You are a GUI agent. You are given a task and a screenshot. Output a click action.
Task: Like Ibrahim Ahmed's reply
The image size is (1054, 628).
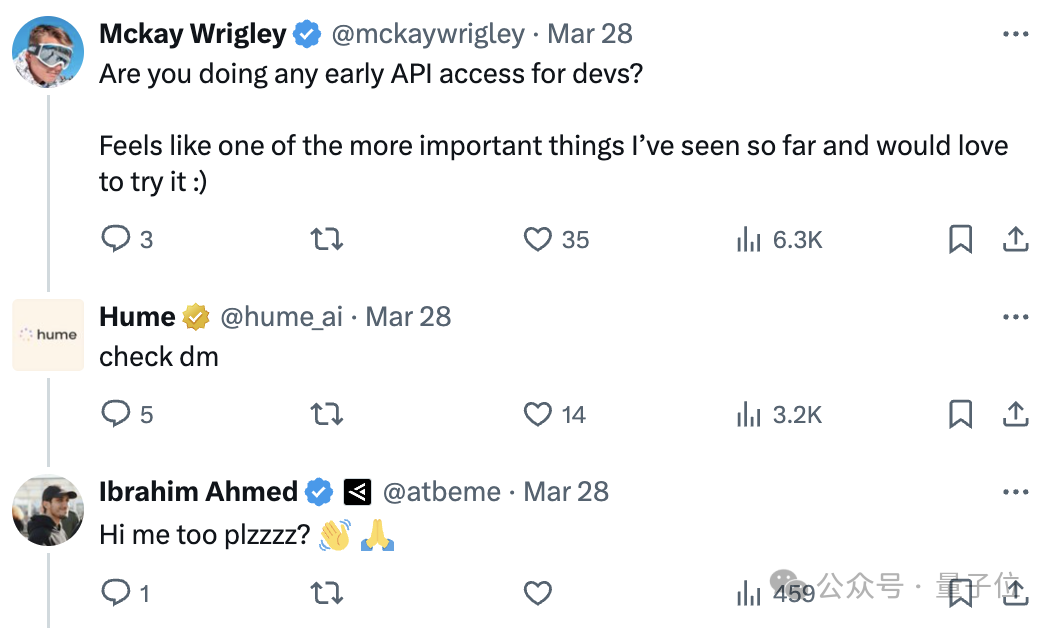click(538, 594)
